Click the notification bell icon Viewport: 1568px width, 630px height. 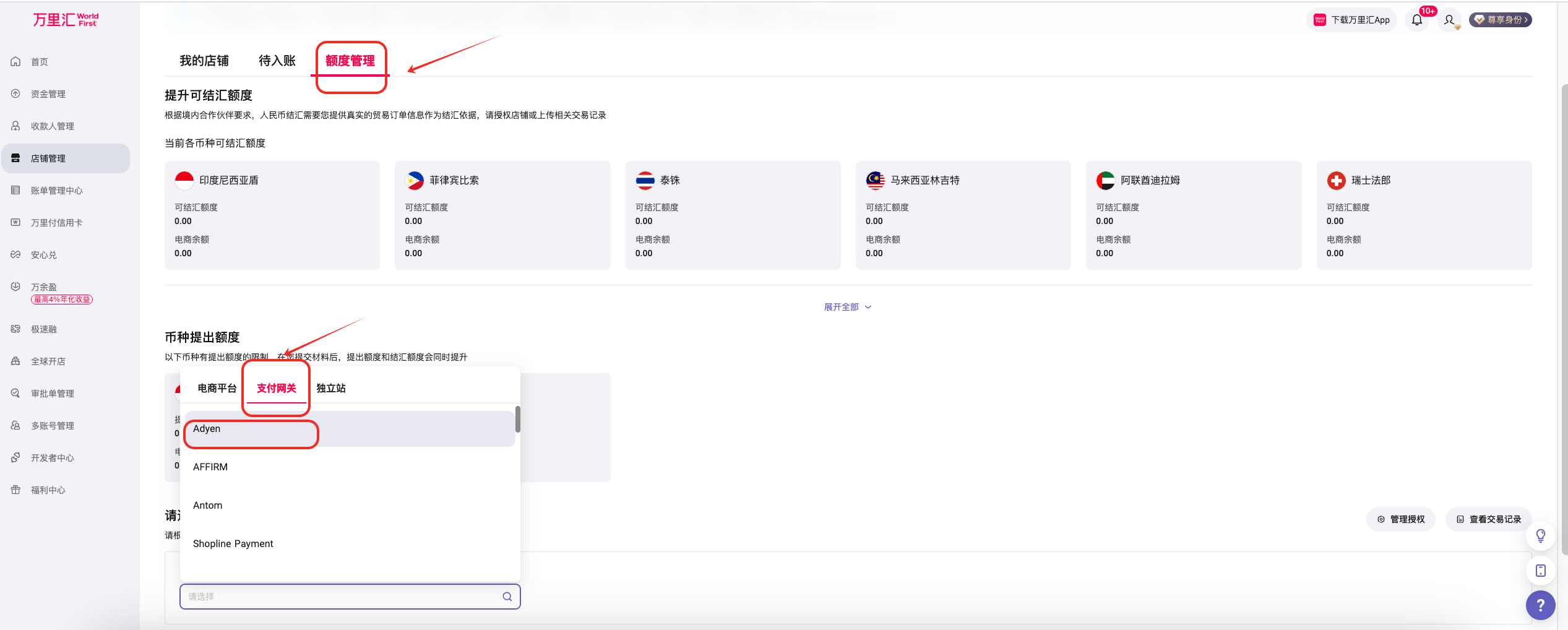[x=1417, y=20]
